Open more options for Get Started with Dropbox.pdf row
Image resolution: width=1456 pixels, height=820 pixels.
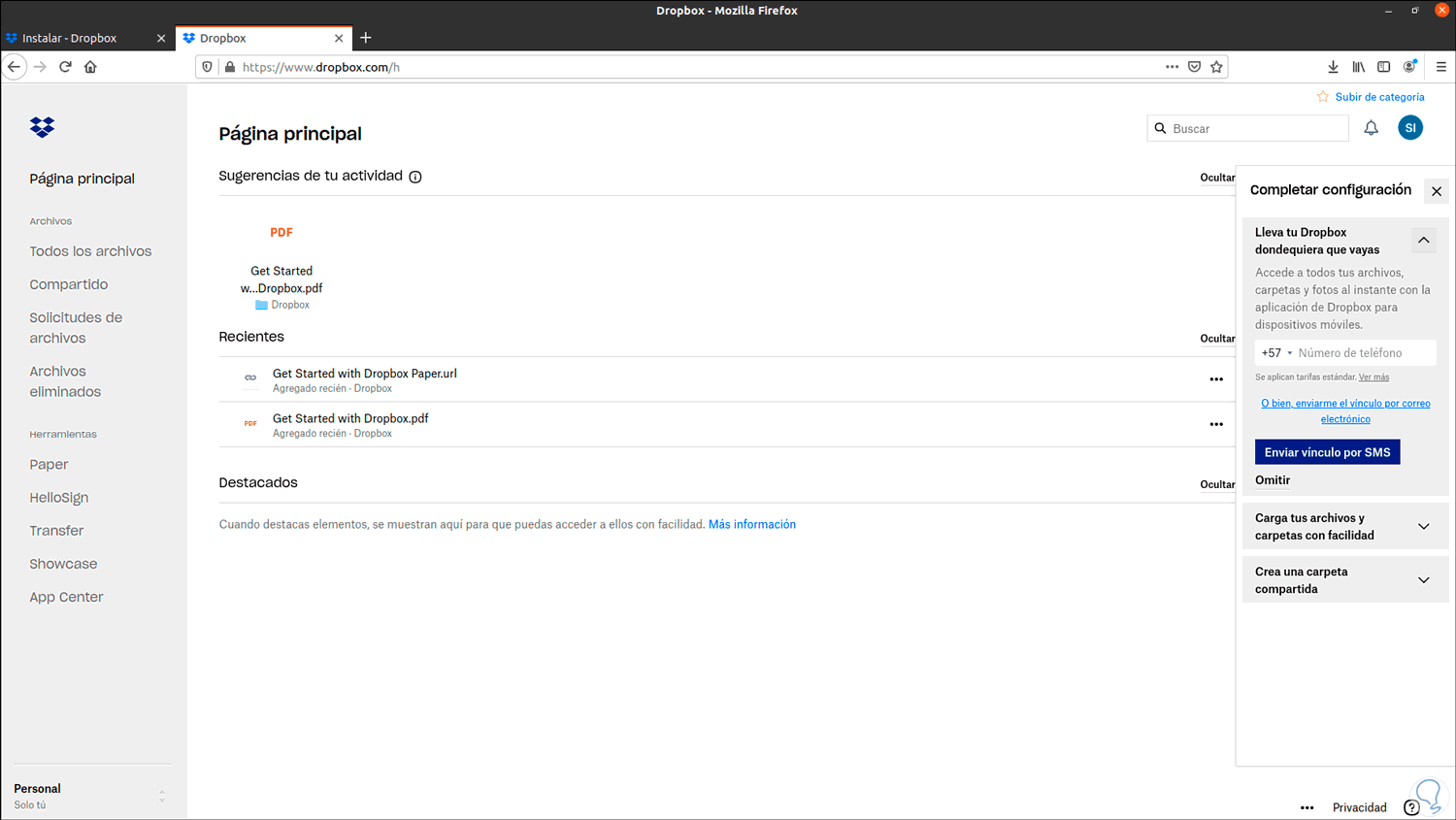[x=1216, y=424]
